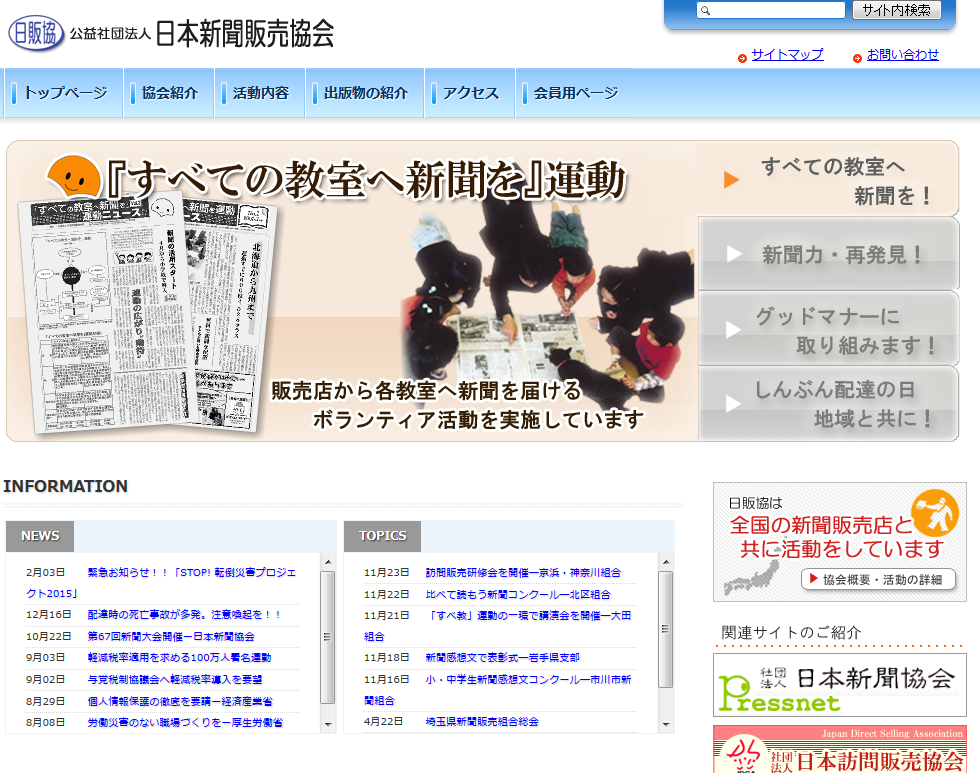Open the 日本訪問販売協会 banner
The height and width of the screenshot is (773, 980).
pyautogui.click(x=839, y=749)
